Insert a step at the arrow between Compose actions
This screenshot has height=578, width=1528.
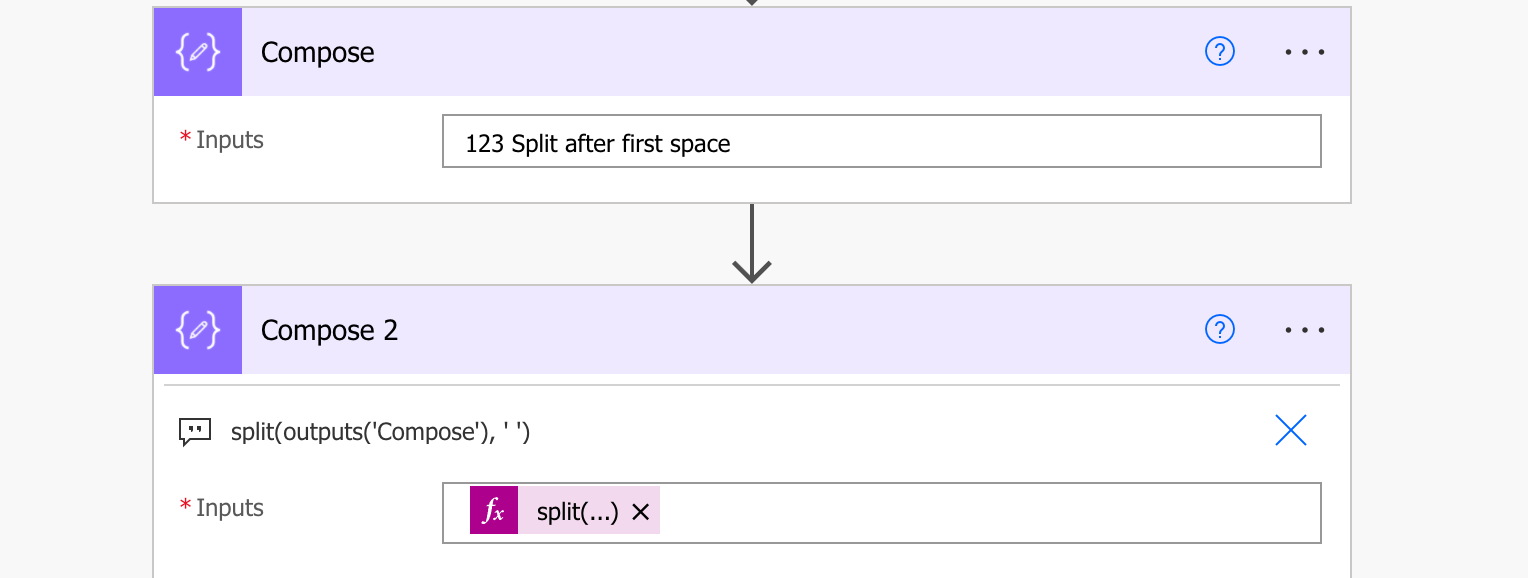pos(752,244)
